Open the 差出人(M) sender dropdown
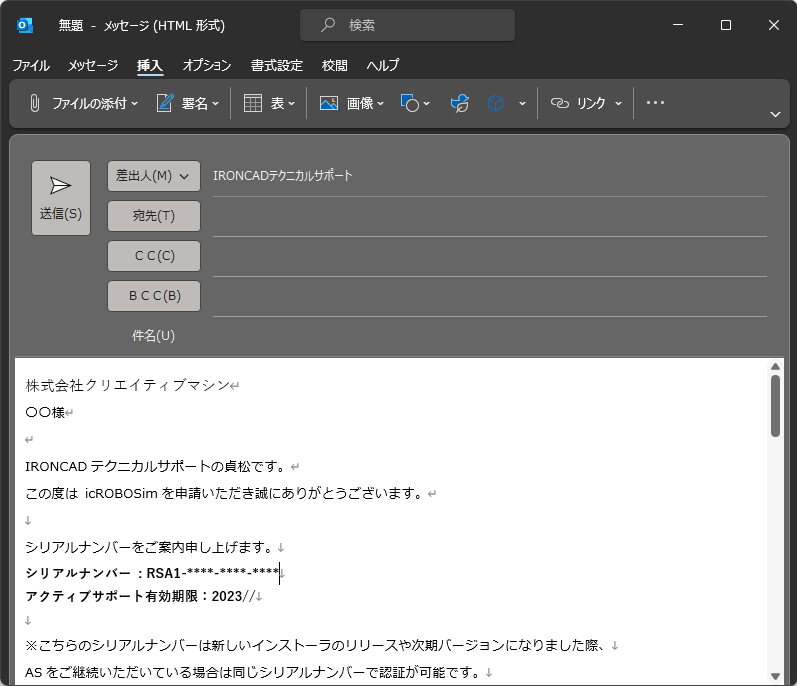 154,176
